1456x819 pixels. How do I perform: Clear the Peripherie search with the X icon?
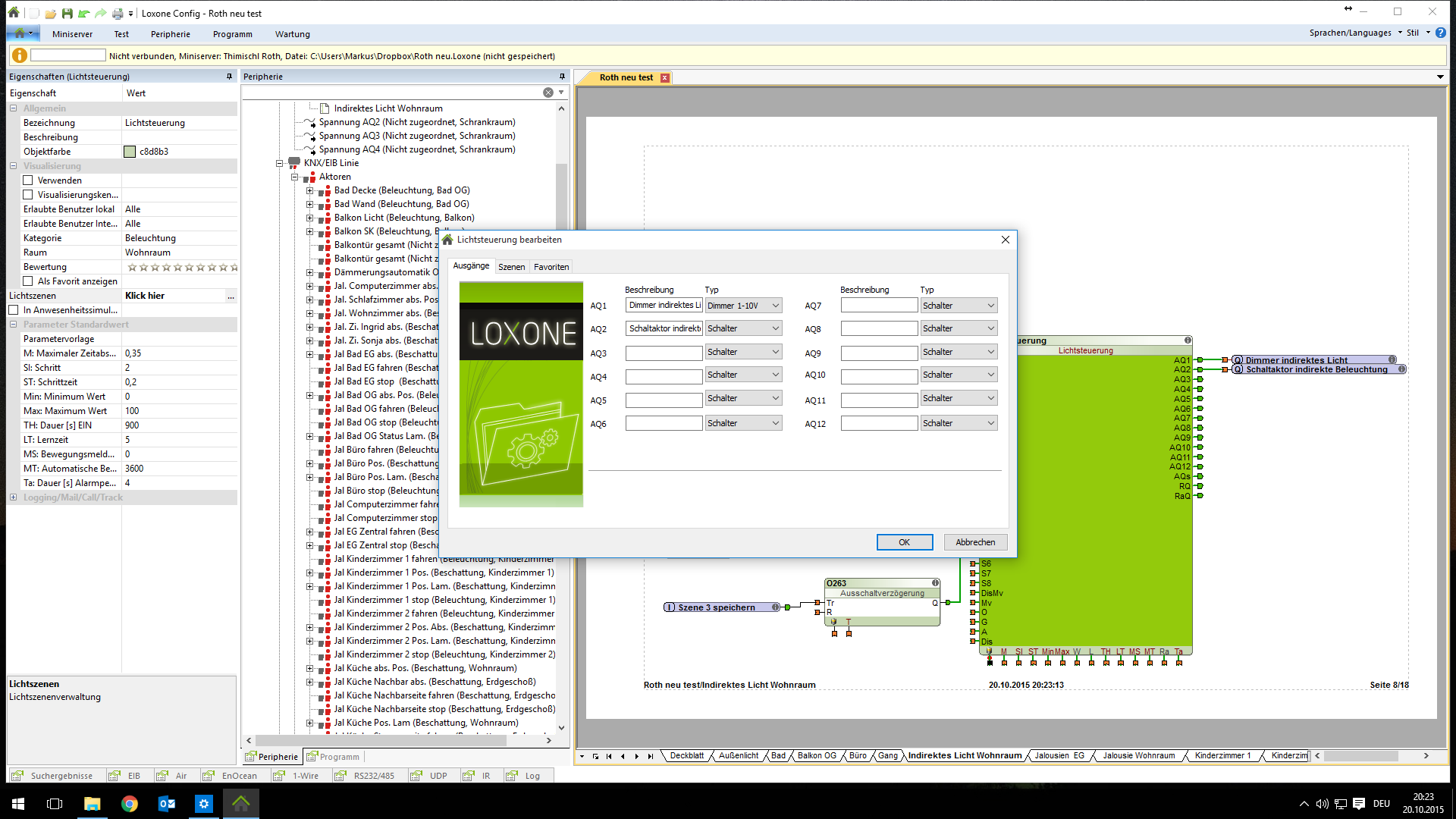point(548,93)
